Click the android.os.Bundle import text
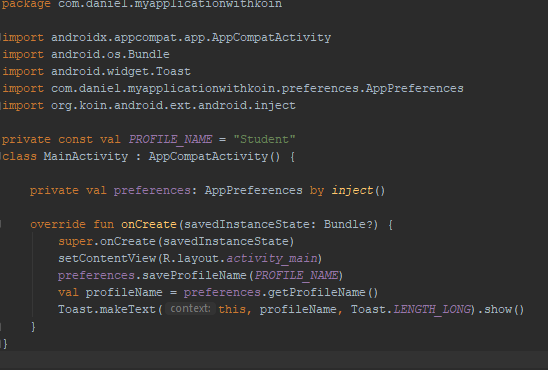The width and height of the screenshot is (548, 370). pos(110,54)
